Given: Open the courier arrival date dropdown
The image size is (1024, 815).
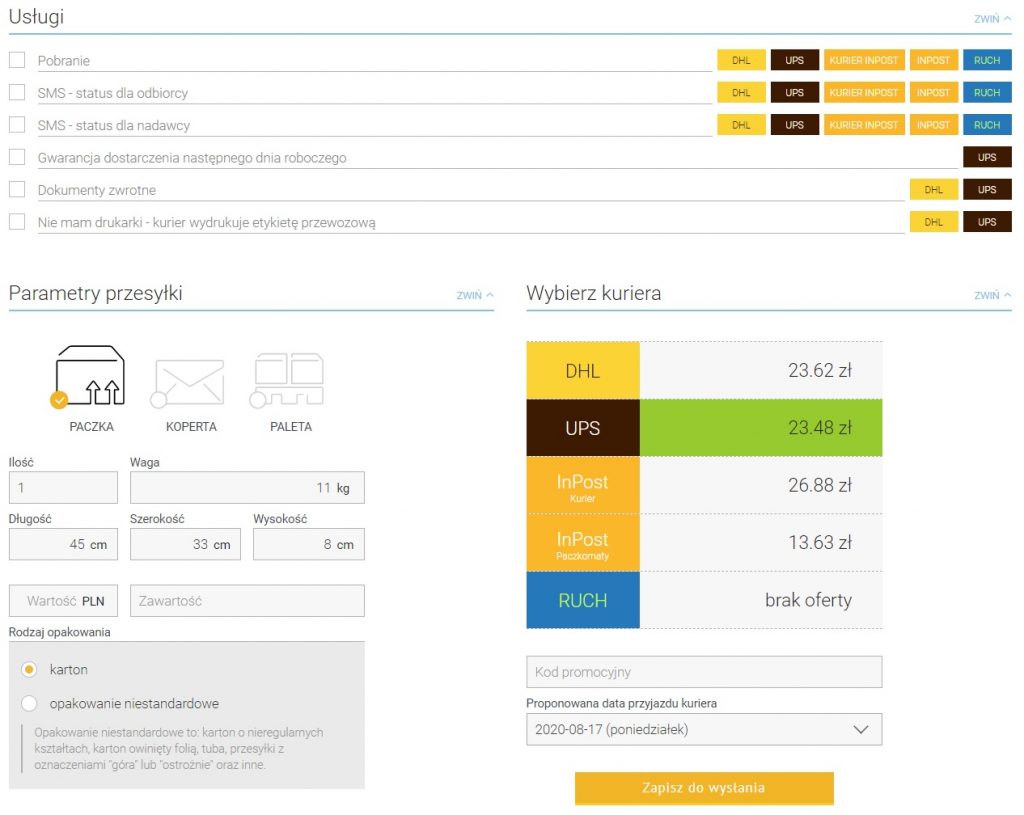Looking at the screenshot, I should [x=704, y=729].
